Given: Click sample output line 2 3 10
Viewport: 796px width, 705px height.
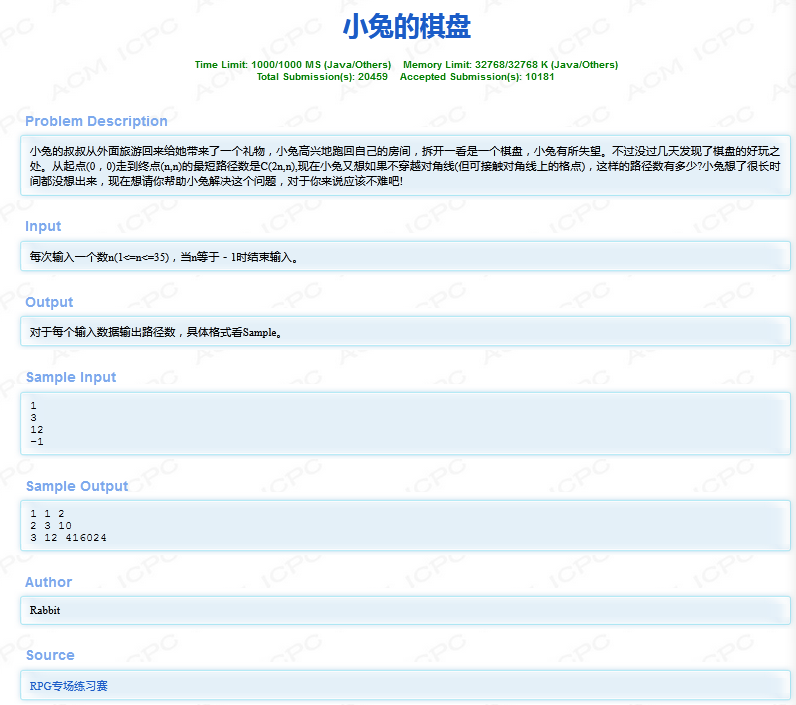Looking at the screenshot, I should tap(51, 526).
